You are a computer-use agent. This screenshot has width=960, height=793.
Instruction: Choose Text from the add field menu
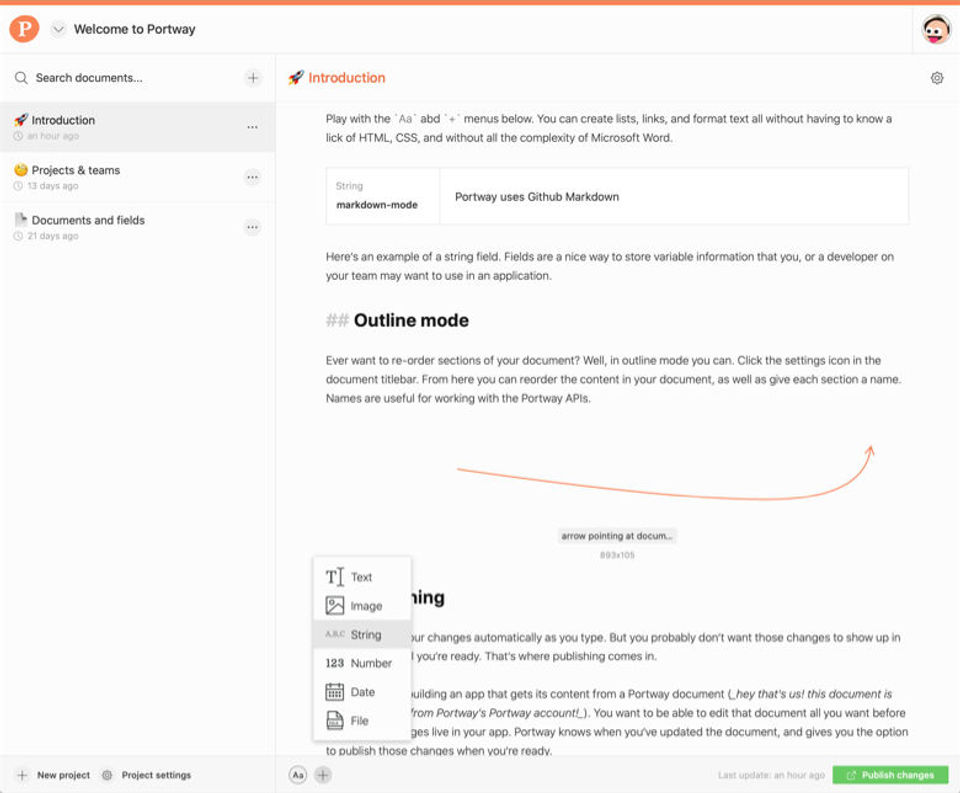(362, 577)
